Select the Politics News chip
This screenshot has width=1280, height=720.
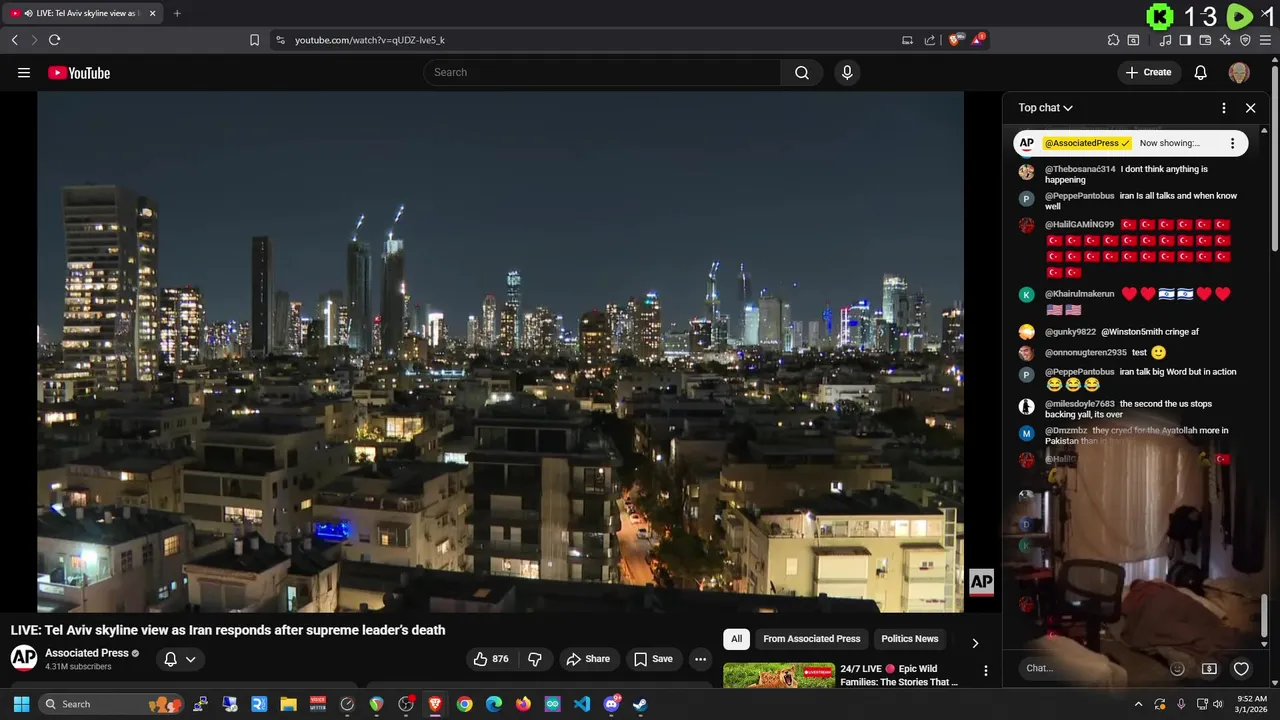(x=910, y=639)
